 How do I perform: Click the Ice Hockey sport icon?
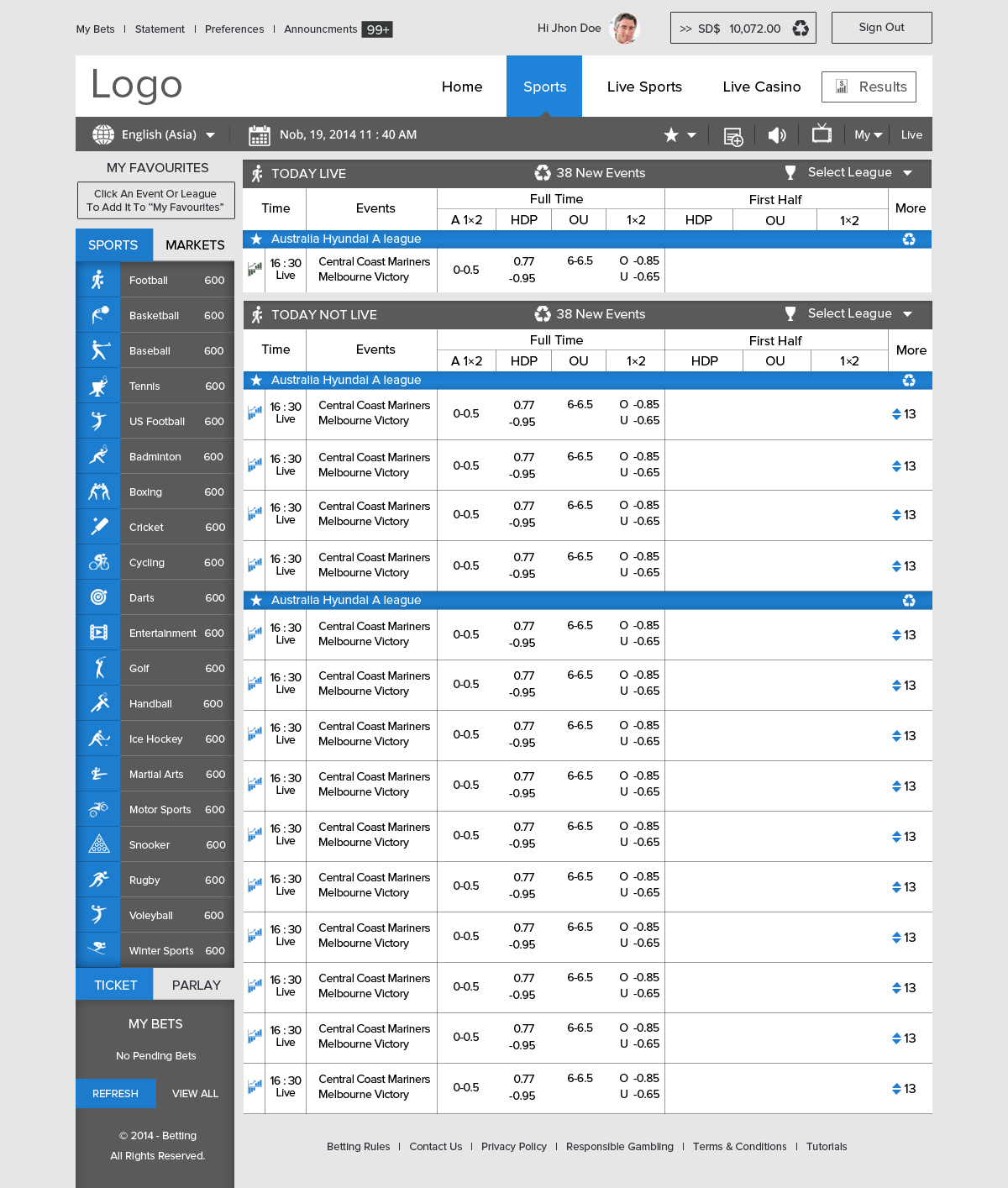click(99, 739)
